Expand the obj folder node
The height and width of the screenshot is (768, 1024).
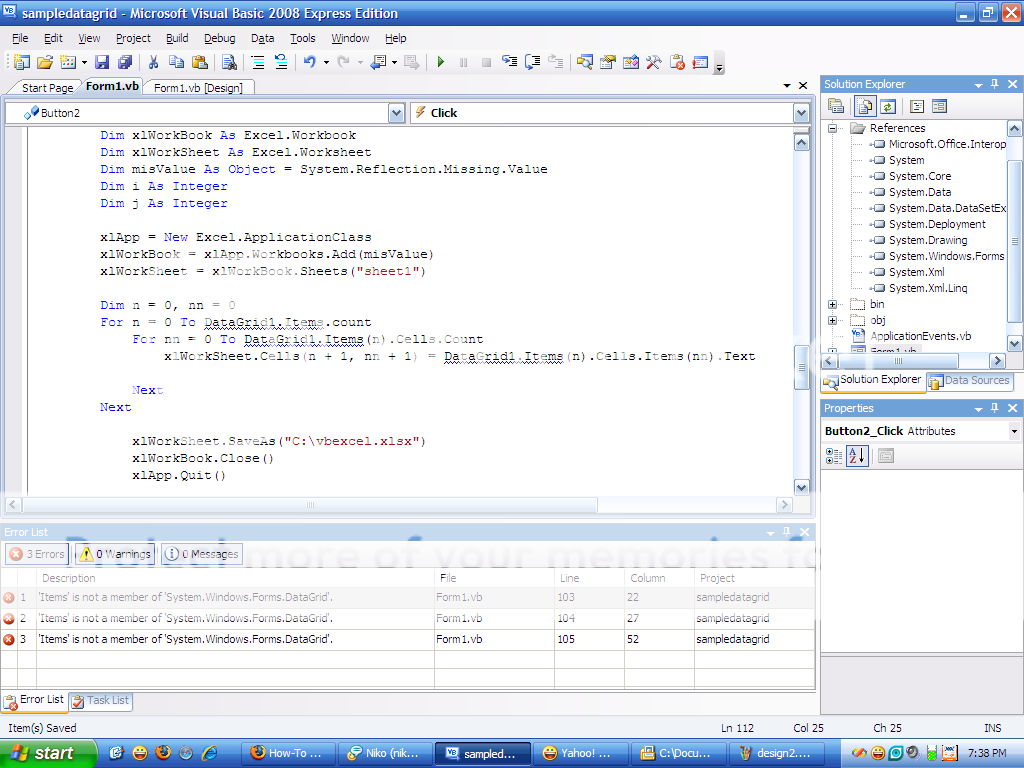pyautogui.click(x=833, y=320)
